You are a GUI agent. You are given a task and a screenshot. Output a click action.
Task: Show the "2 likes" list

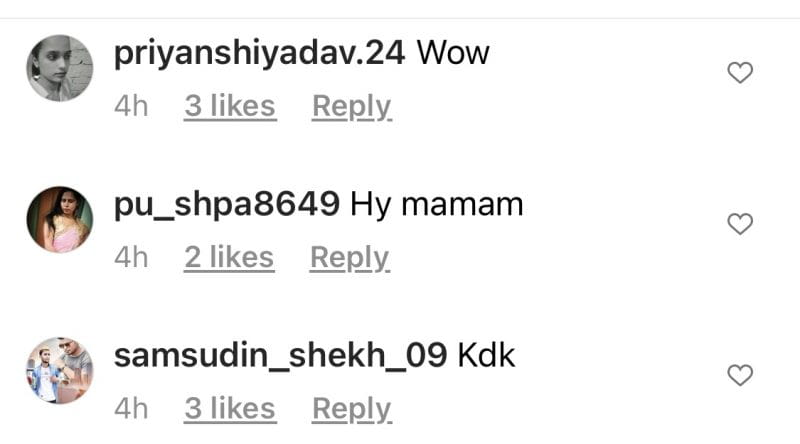(229, 257)
